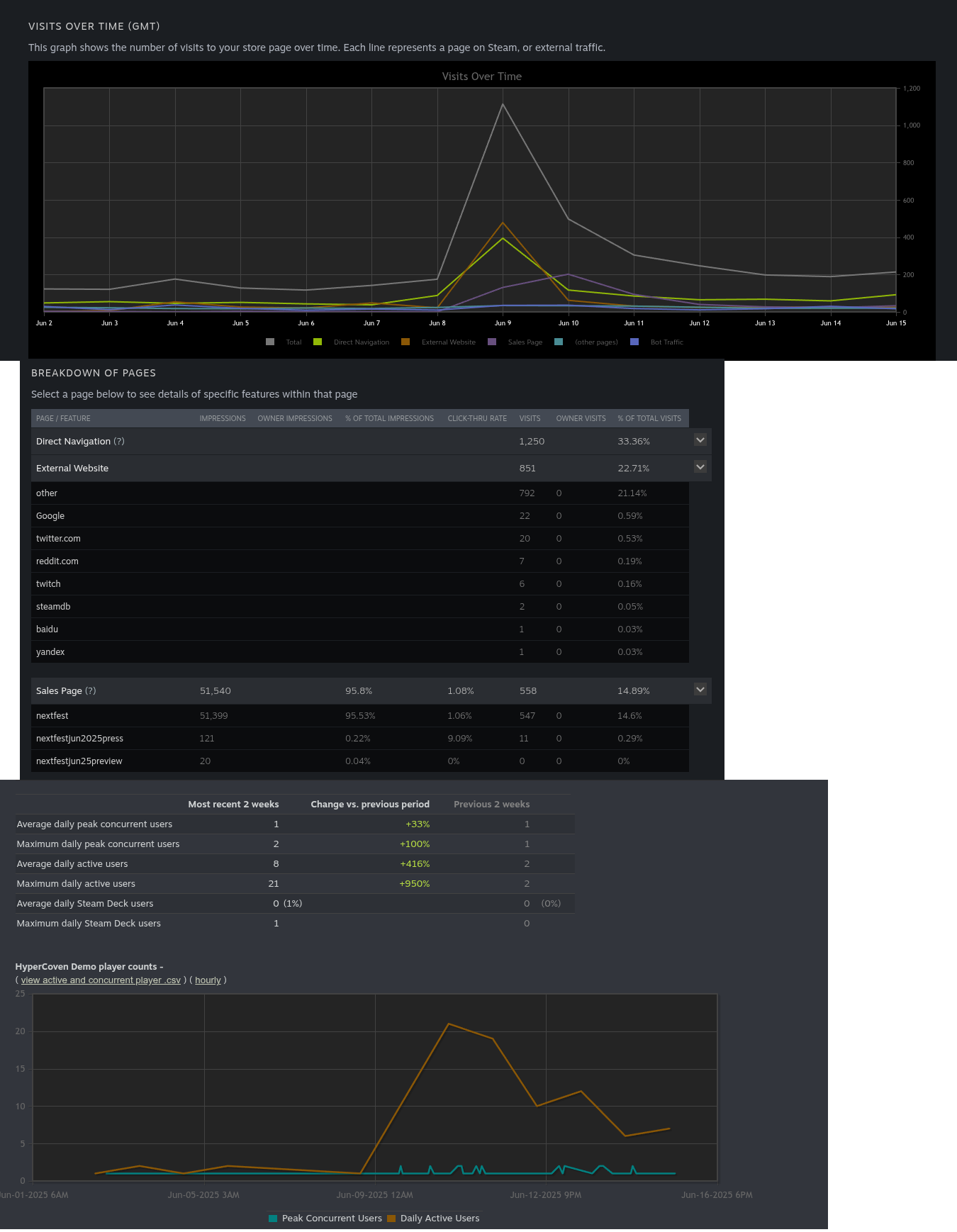The height and width of the screenshot is (1232, 957).
Task: Select the External Website row label
Action: [72, 468]
